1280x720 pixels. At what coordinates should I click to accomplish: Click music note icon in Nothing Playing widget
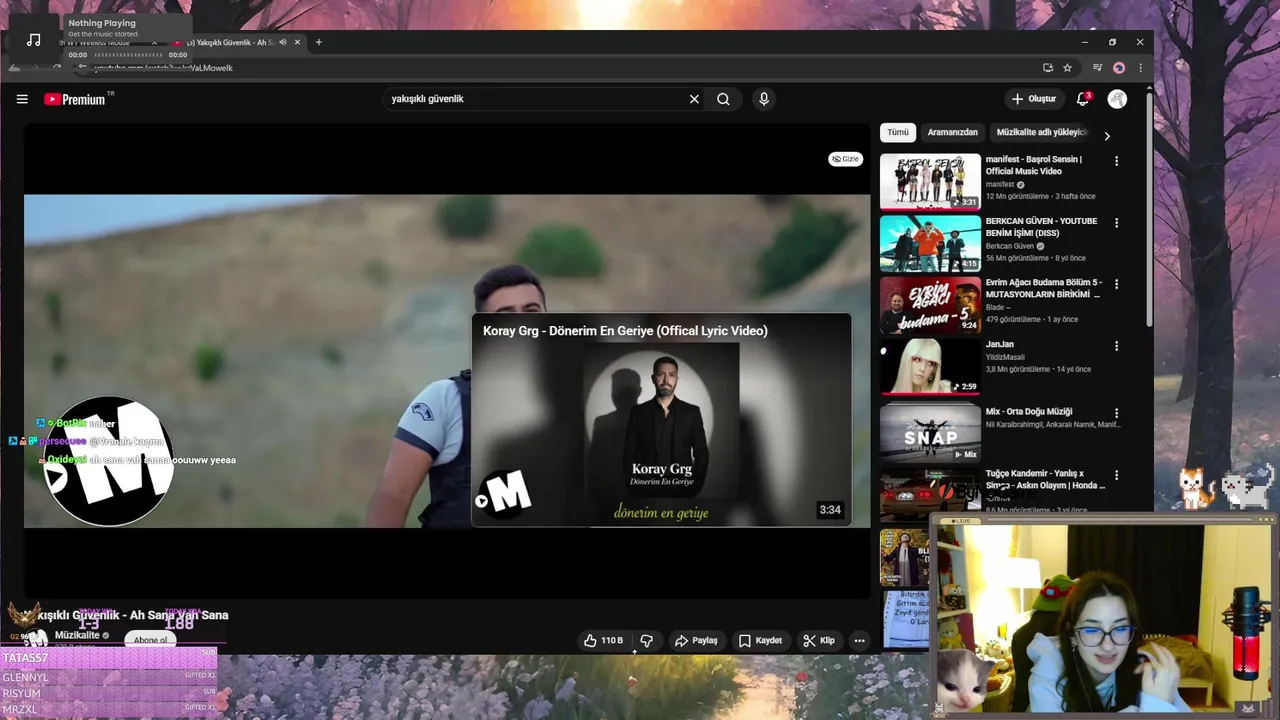click(x=34, y=40)
